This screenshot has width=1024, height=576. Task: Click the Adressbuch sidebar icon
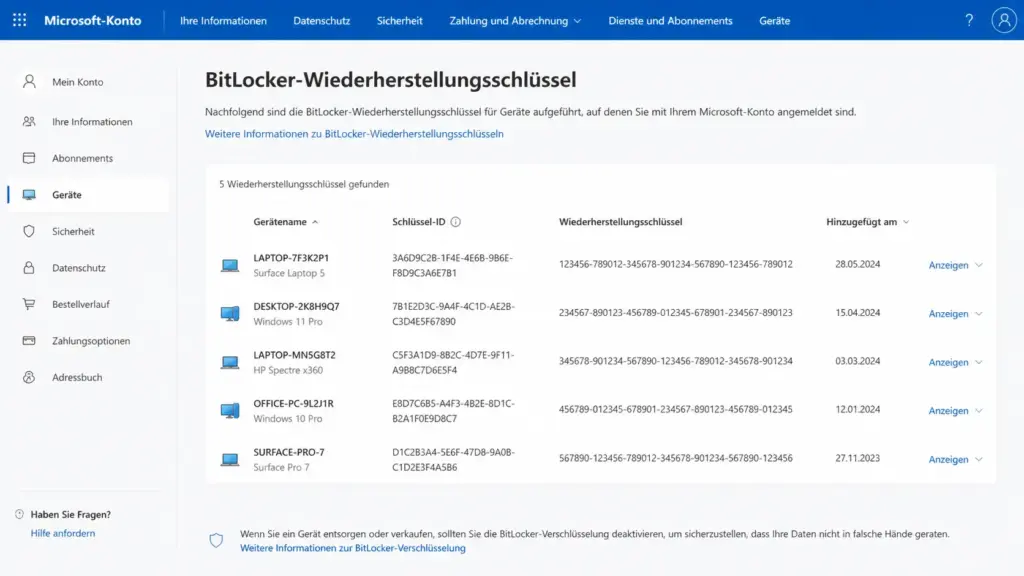[29, 377]
